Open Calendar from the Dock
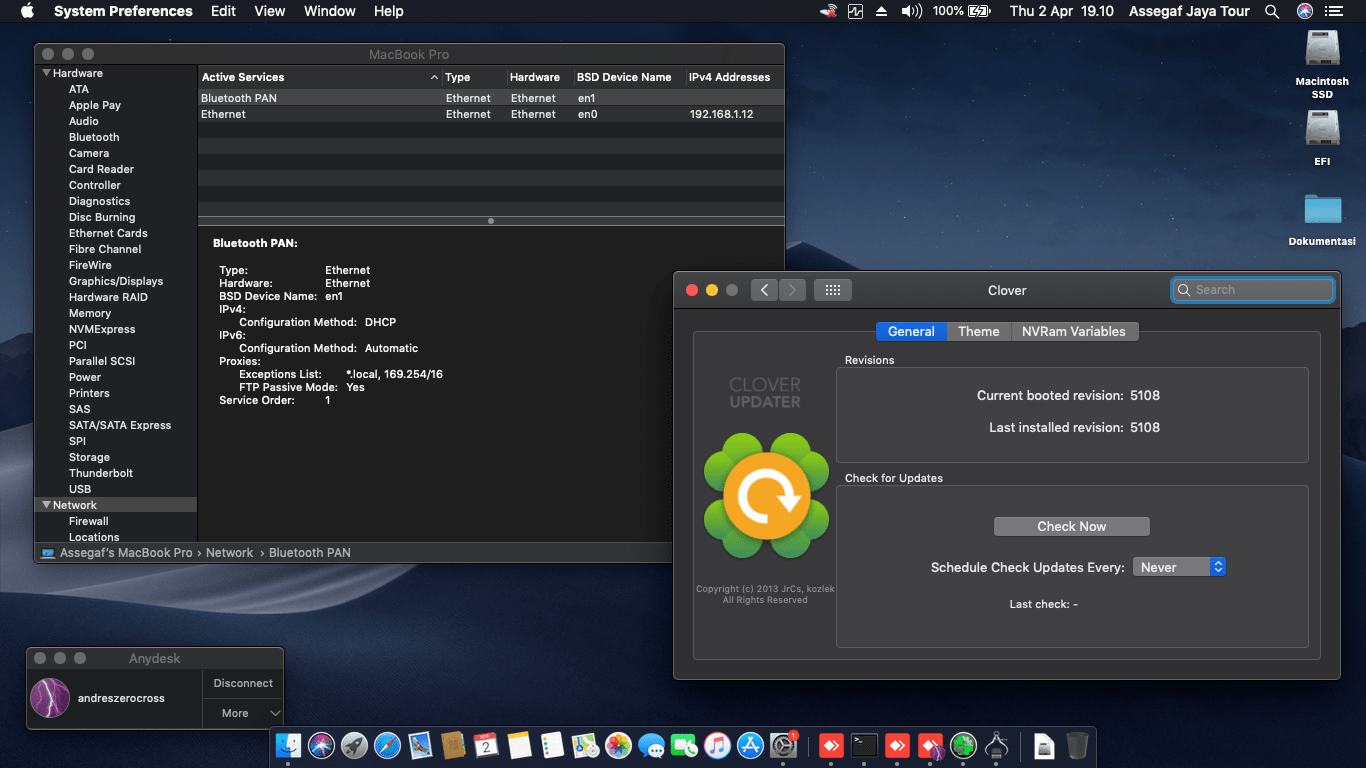 [486, 745]
